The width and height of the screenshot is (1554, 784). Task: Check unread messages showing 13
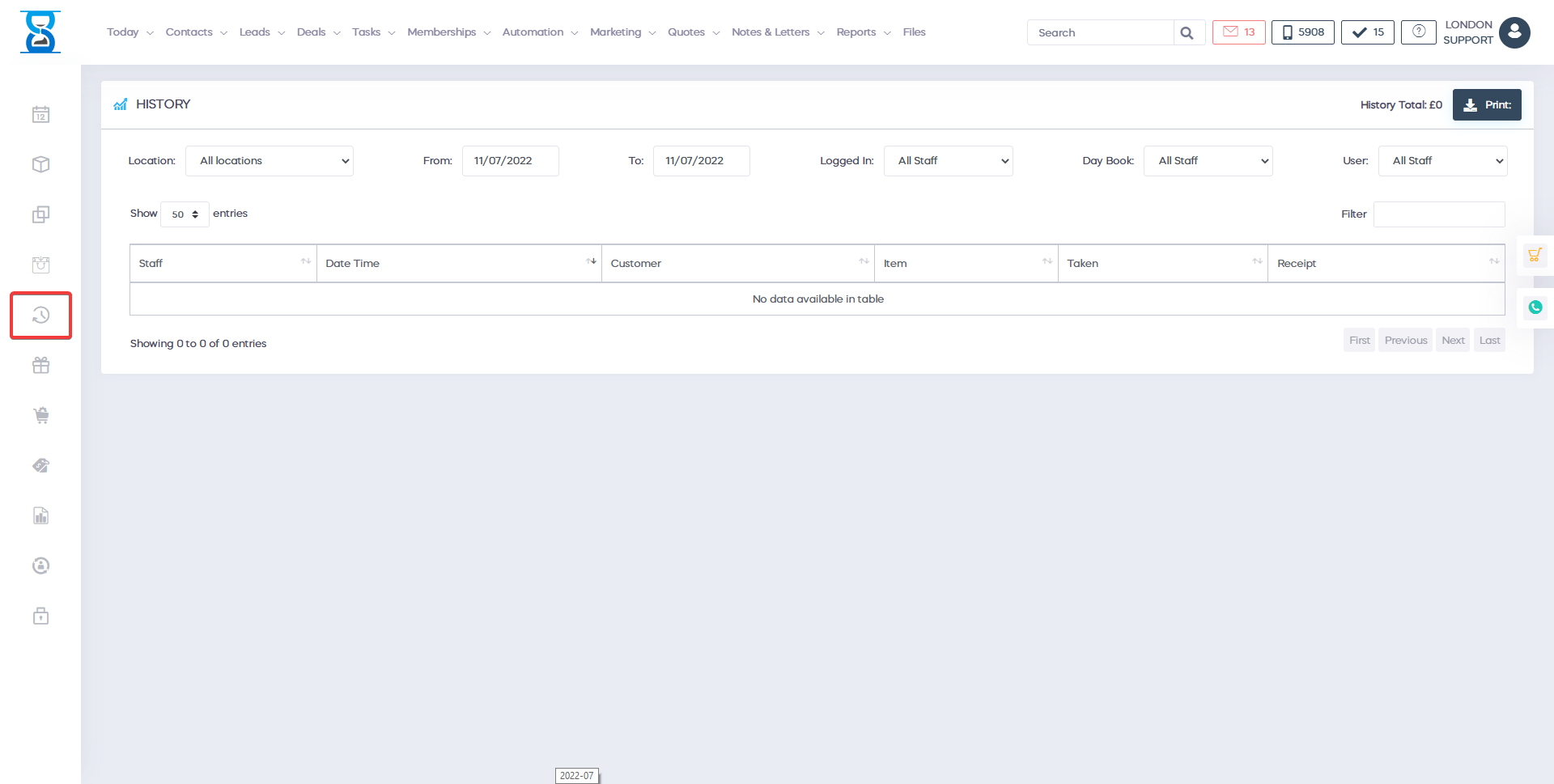click(1238, 32)
